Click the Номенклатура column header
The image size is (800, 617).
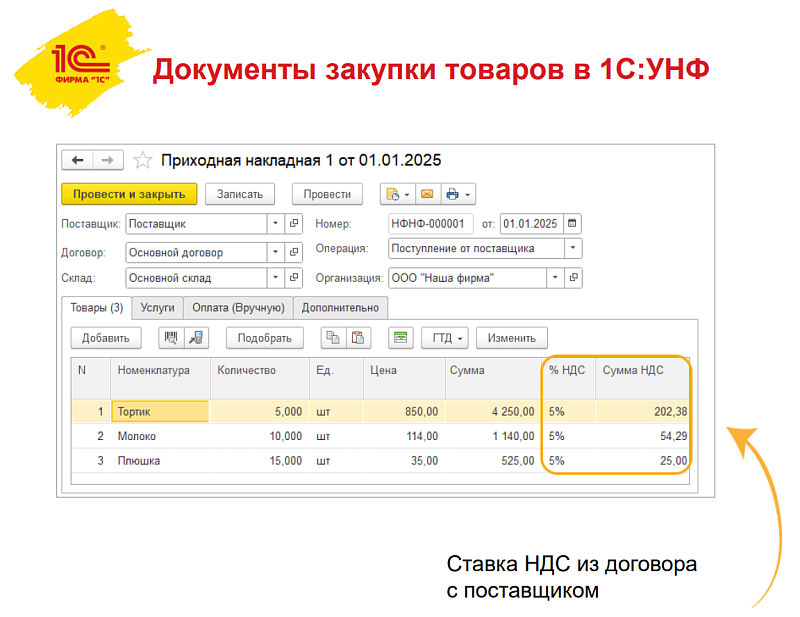click(160, 378)
